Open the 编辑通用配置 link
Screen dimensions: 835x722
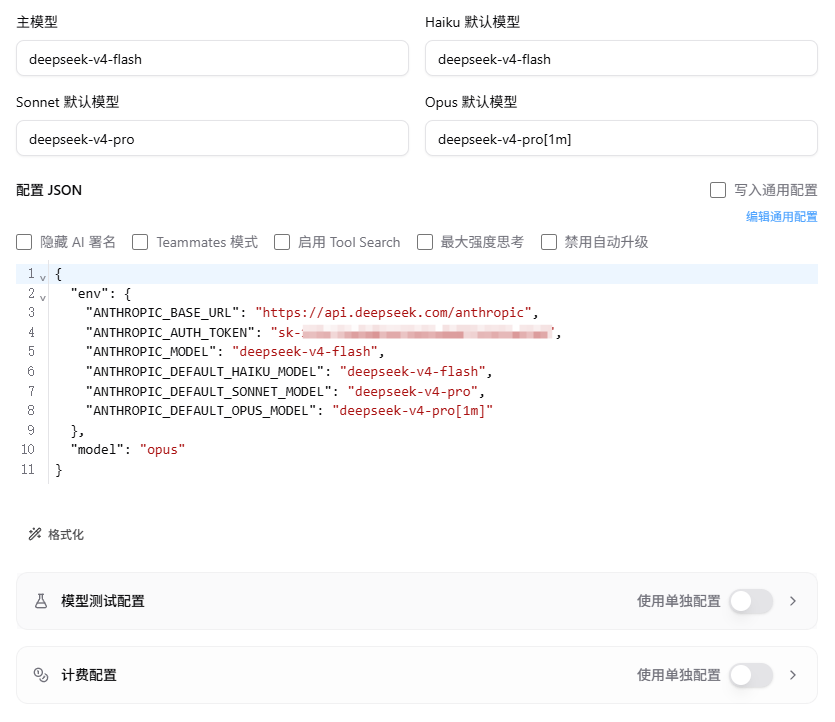(x=781, y=217)
